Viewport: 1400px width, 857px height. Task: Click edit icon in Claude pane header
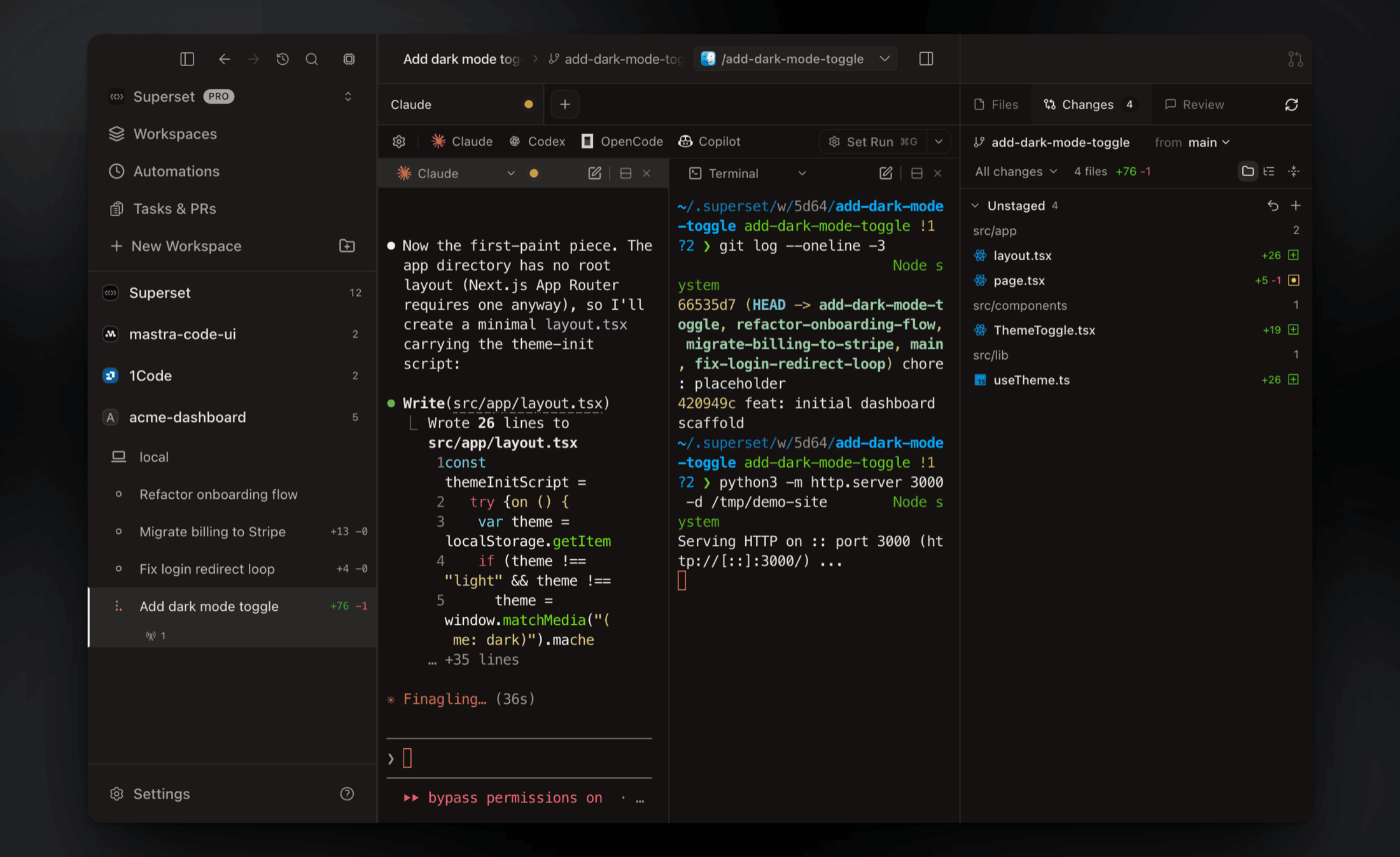pos(594,173)
